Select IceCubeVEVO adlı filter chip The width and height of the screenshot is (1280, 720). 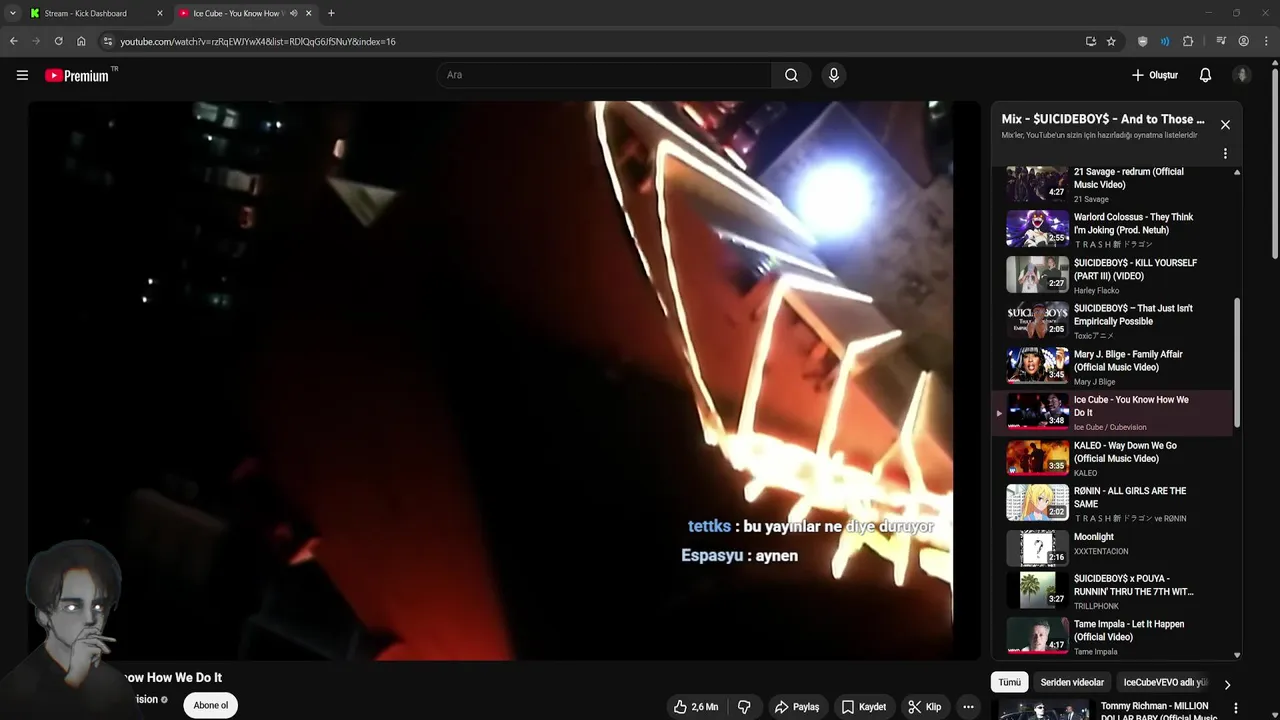click(1164, 682)
